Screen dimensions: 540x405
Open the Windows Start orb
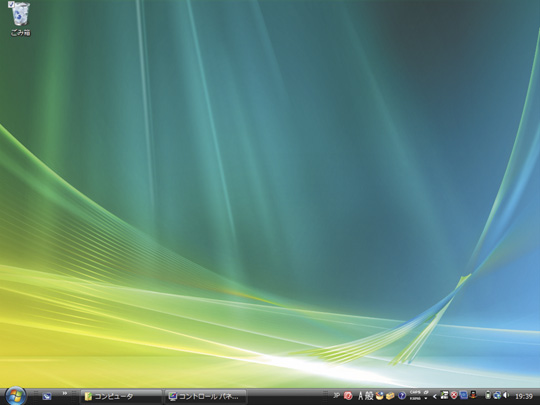pyautogui.click(x=15, y=396)
